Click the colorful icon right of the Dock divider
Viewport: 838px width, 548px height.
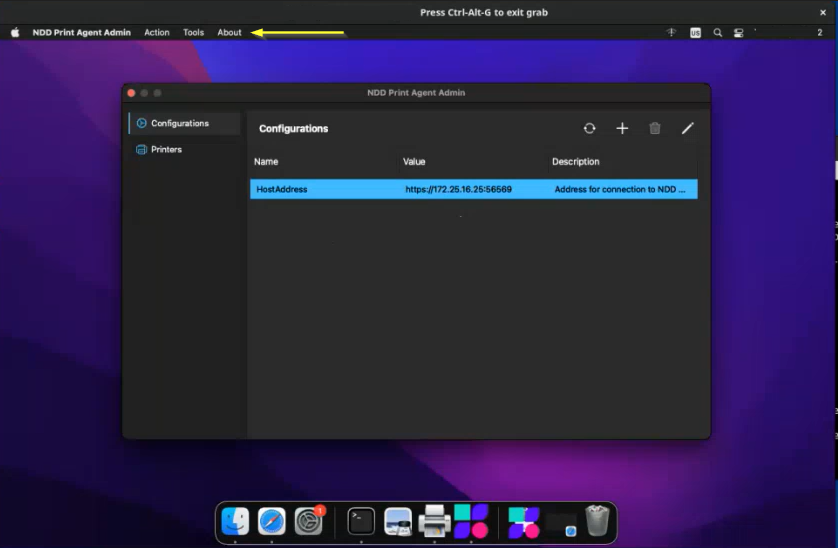[524, 522]
